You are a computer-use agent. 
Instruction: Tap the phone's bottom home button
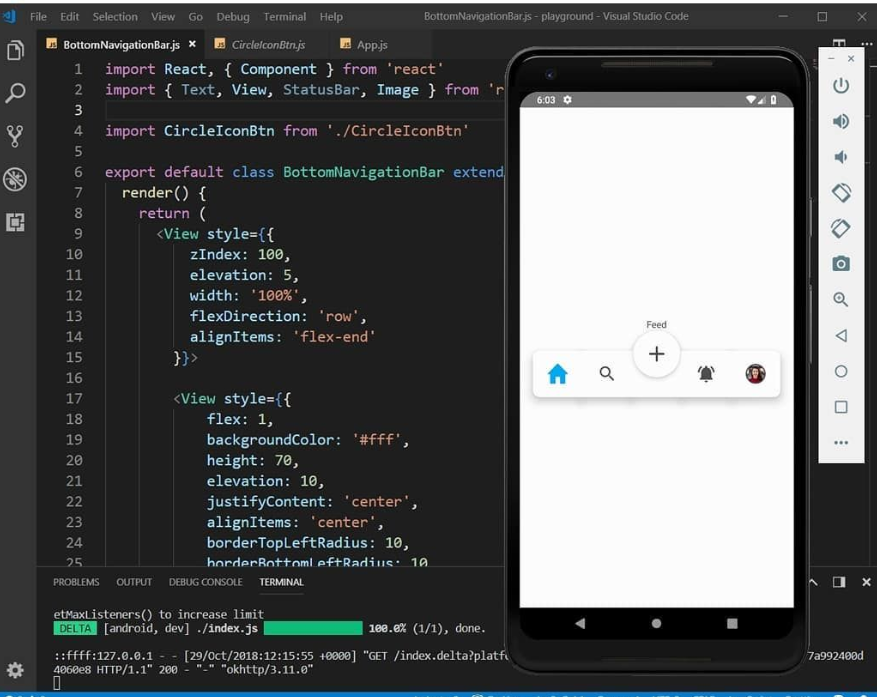click(657, 623)
